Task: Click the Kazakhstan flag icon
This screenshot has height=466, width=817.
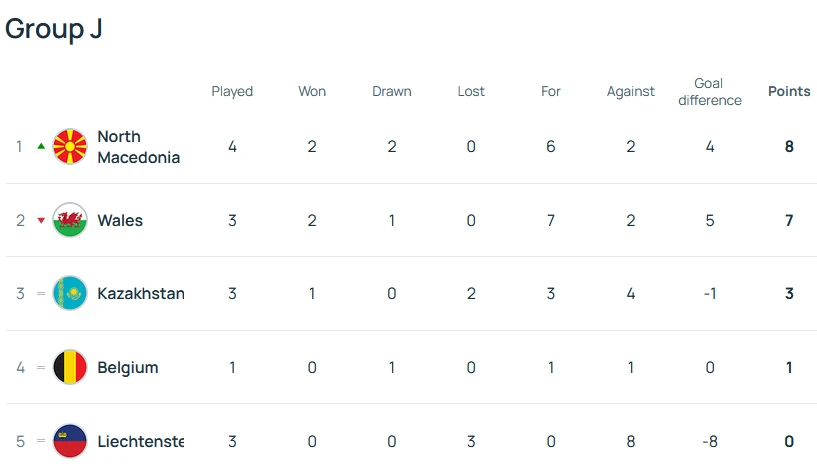Action: coord(70,294)
